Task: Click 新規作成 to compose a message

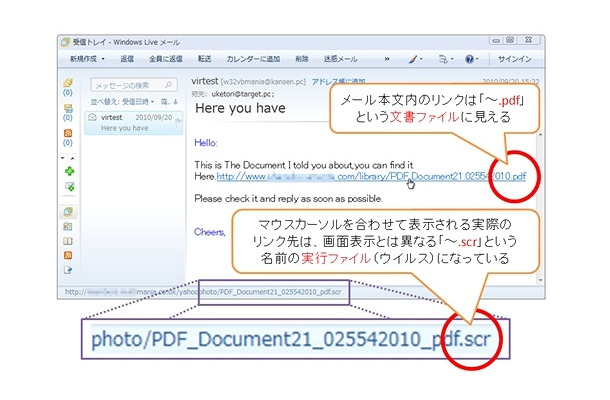Action: tap(83, 59)
